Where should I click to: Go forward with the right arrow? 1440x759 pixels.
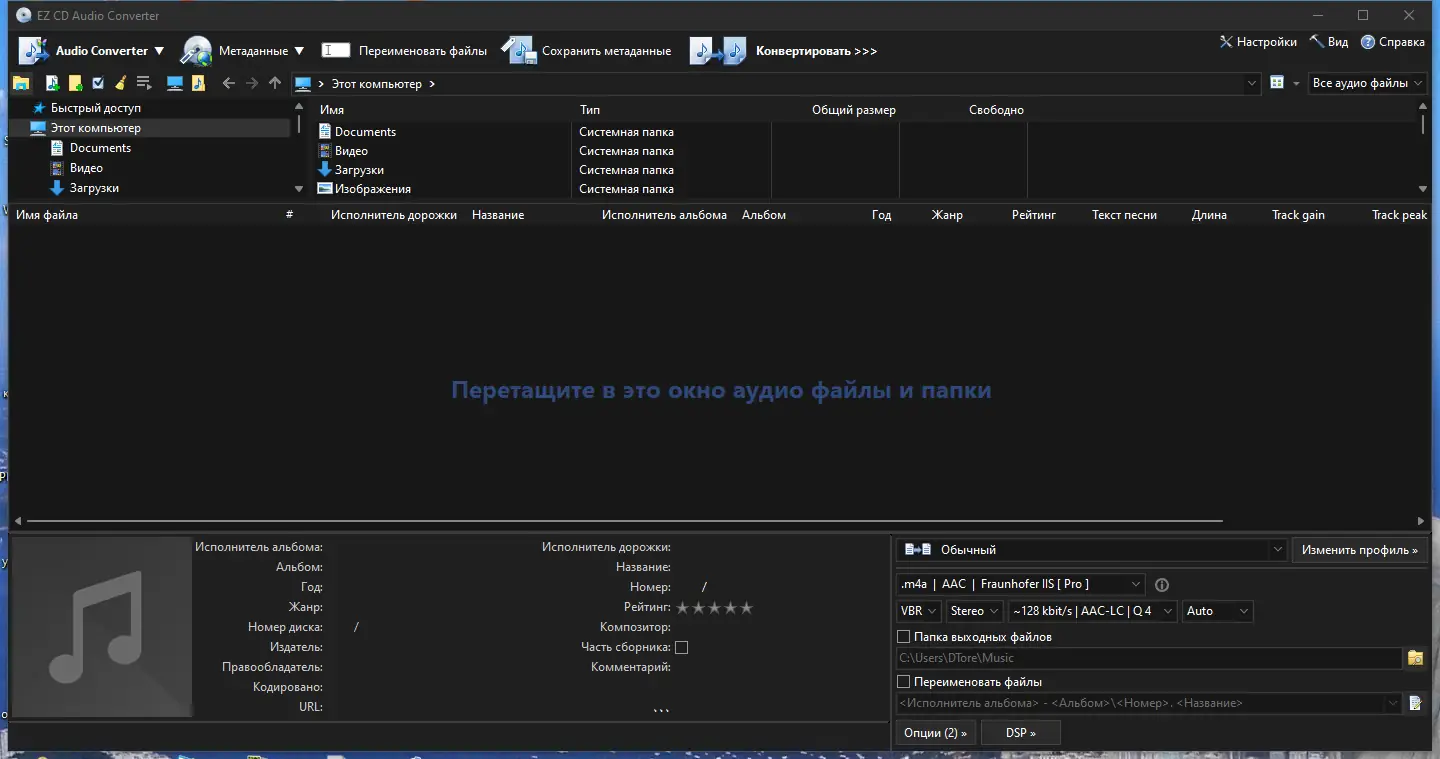252,84
